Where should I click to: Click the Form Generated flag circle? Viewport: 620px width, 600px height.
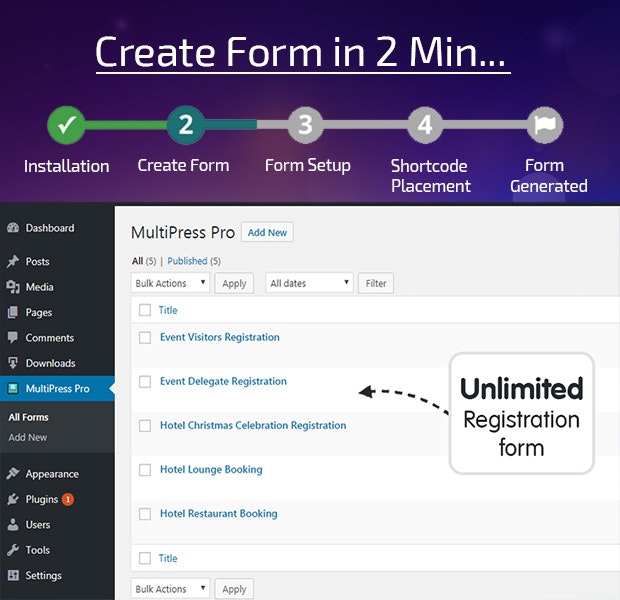545,125
